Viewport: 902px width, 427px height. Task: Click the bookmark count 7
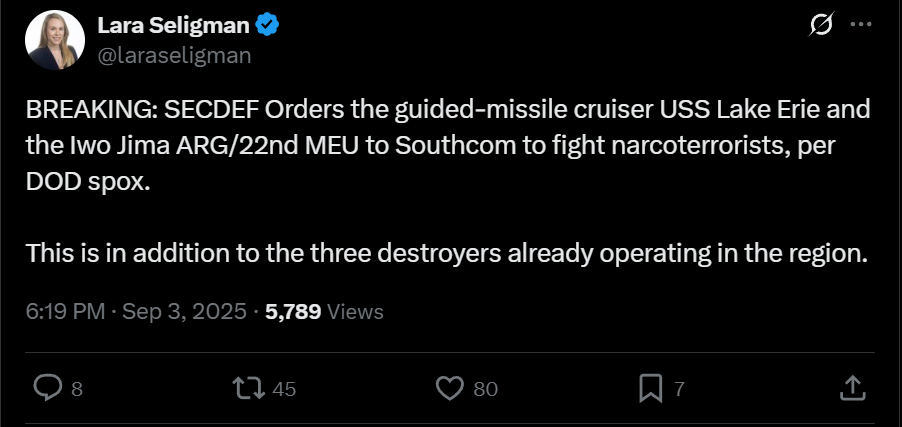point(680,389)
